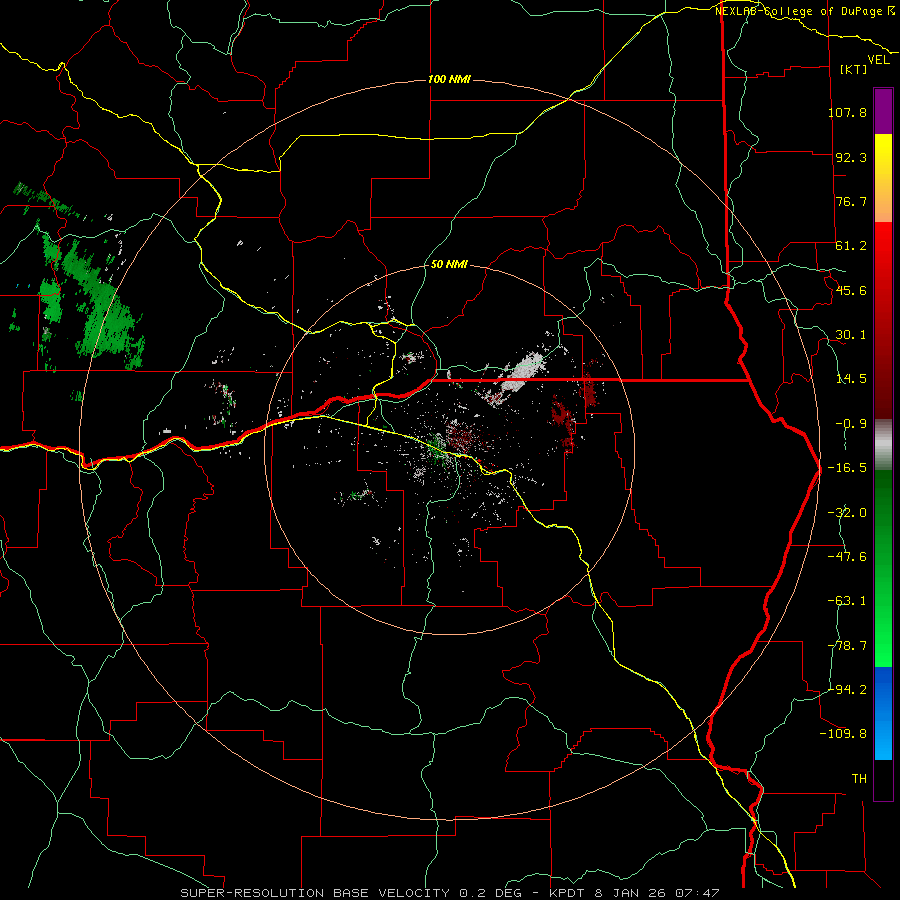Click the VEL legend title
Screen dimensions: 900x900
[x=878, y=60]
